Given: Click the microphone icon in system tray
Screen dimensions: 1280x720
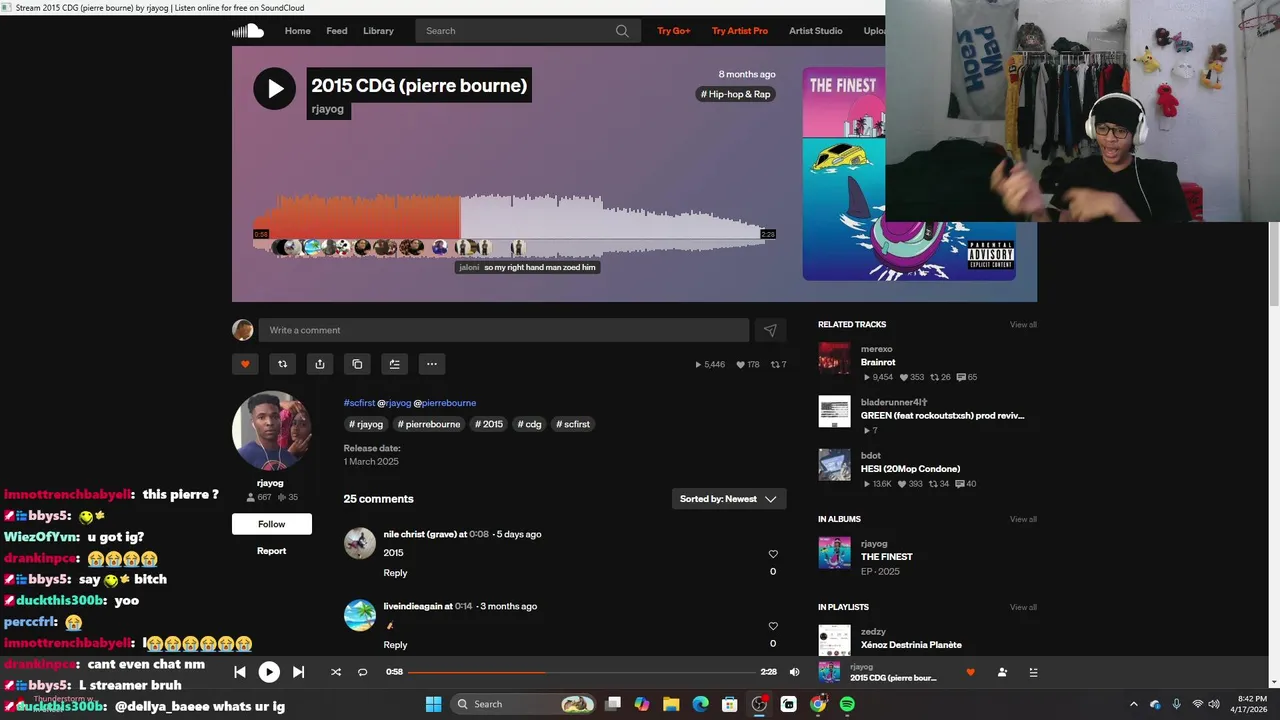Looking at the screenshot, I should coord(1176,704).
